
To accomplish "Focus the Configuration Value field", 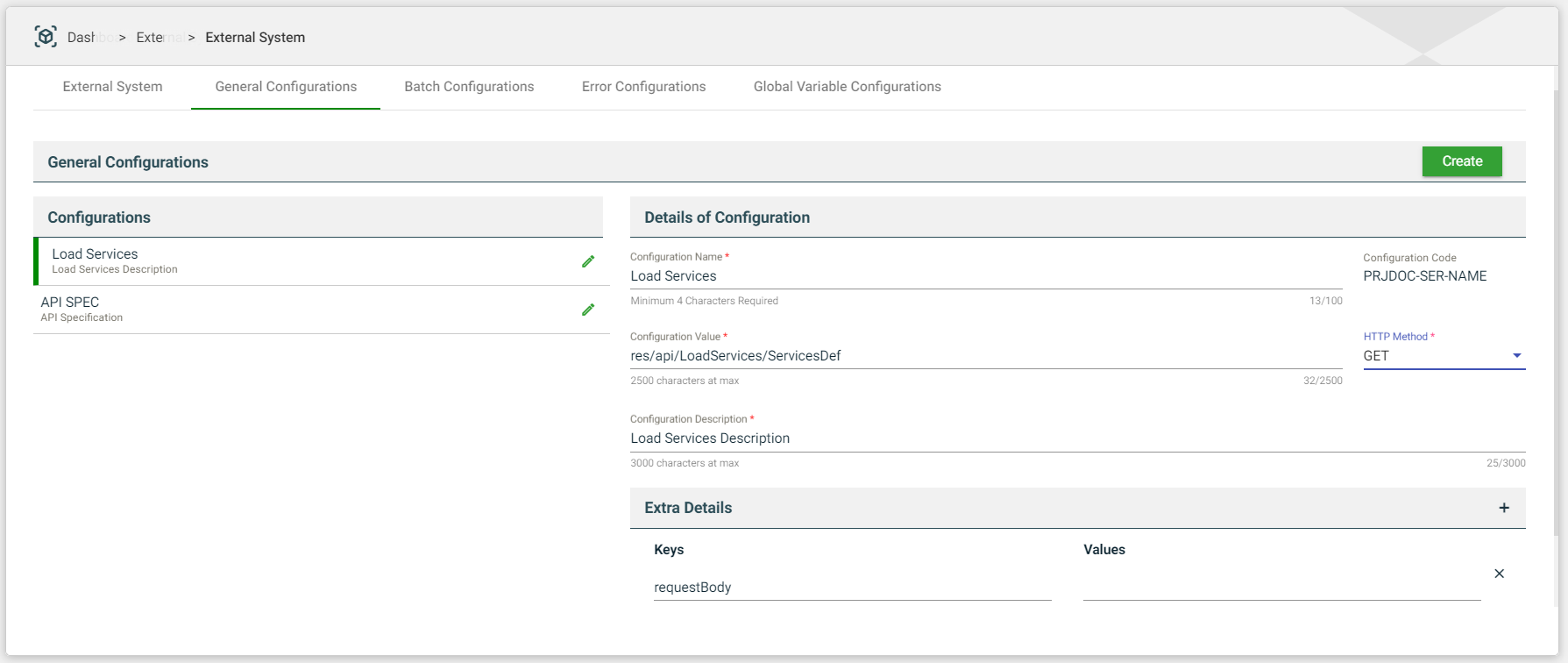I will tap(985, 356).
